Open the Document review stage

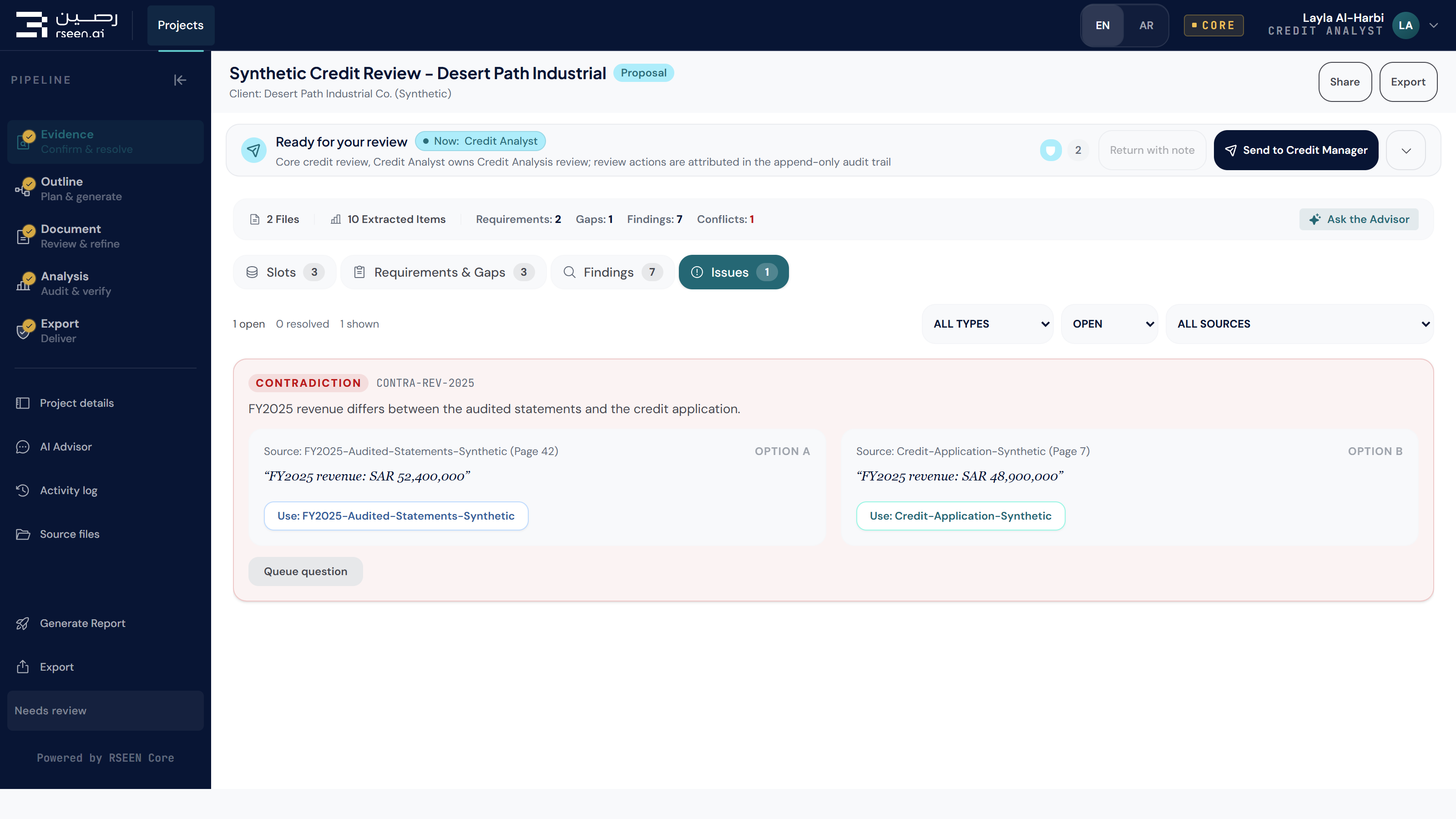(106, 236)
